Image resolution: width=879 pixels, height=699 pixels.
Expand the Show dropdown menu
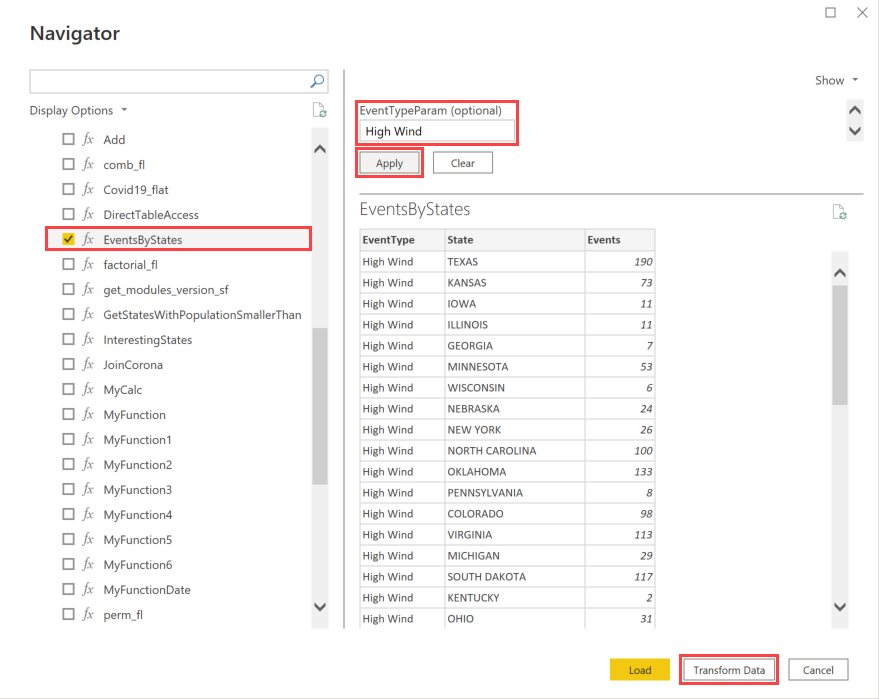tap(836, 81)
